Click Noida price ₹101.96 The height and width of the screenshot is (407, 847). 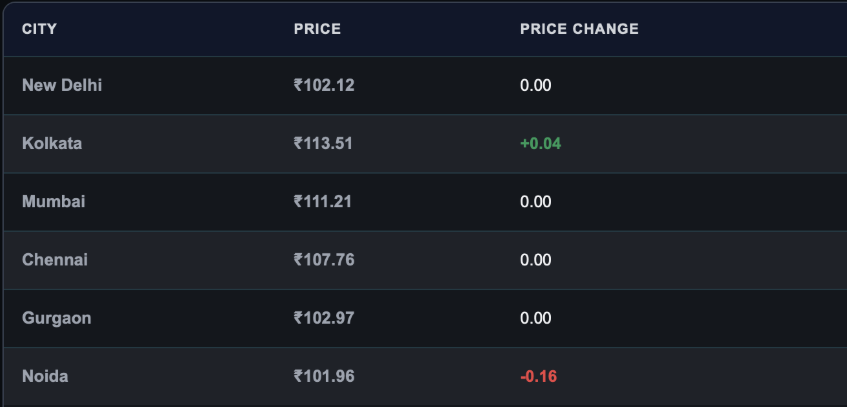pos(324,376)
